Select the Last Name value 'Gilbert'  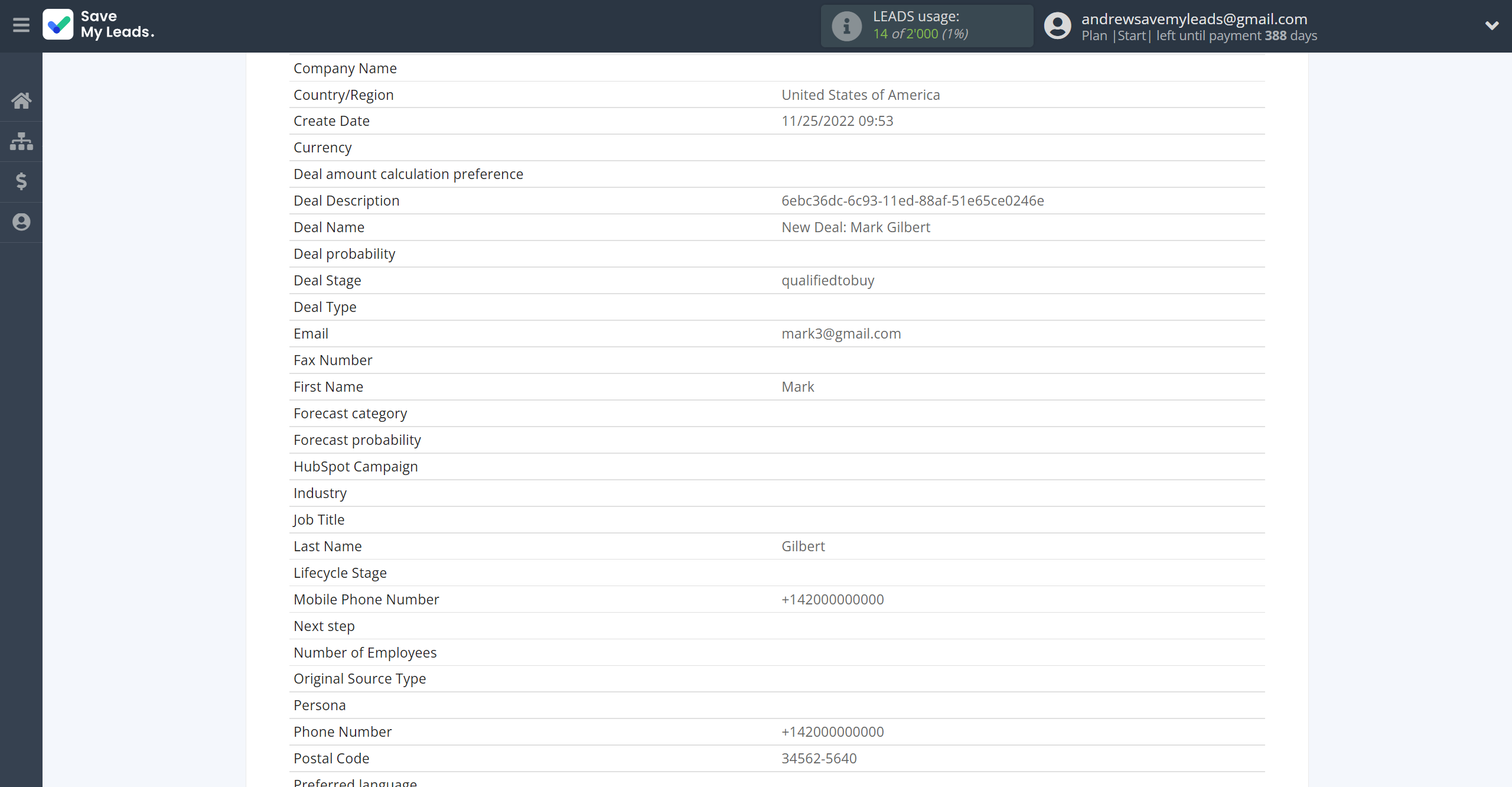pyautogui.click(x=803, y=547)
